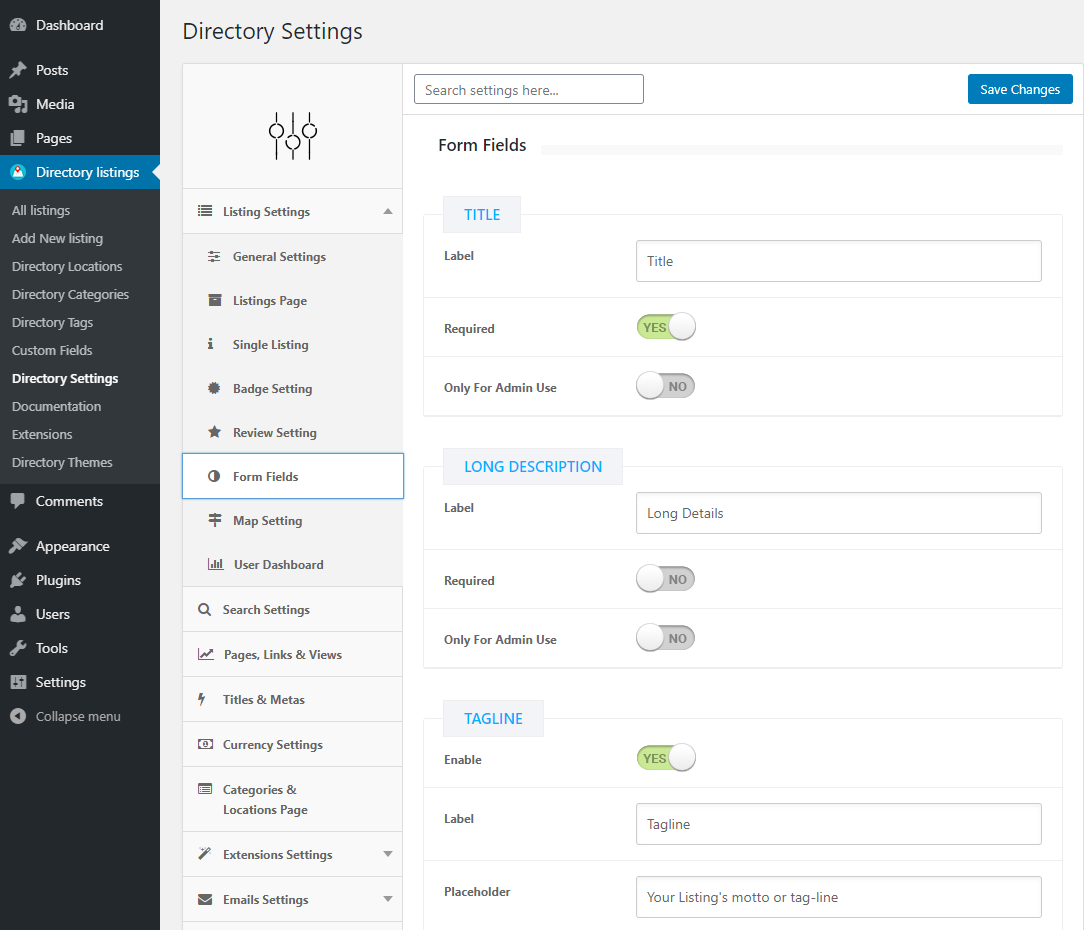Open Directory Themes submenu link

coord(62,462)
